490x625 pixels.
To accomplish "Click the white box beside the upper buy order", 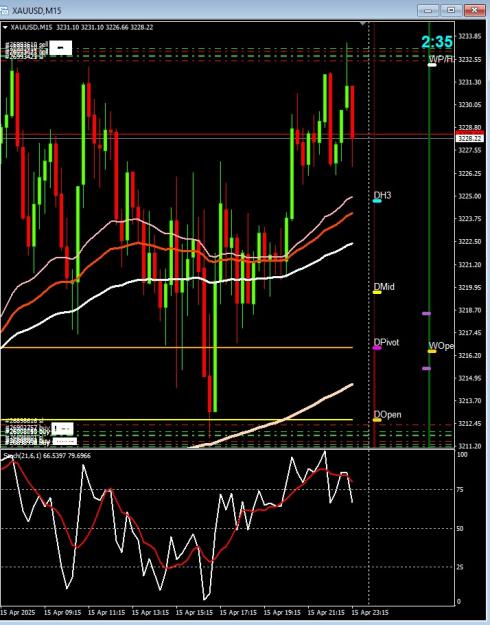I will 62,429.
